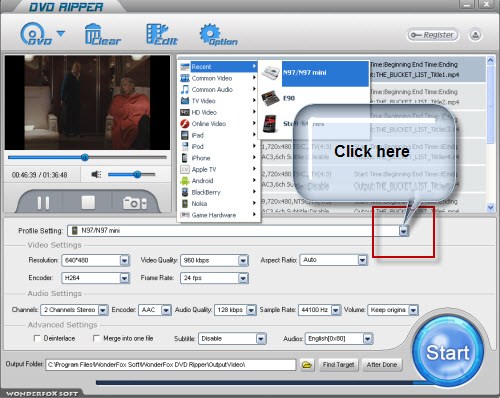This screenshot has height=398, width=500.
Task: Open the HD Video submenu
Action: tap(218, 112)
